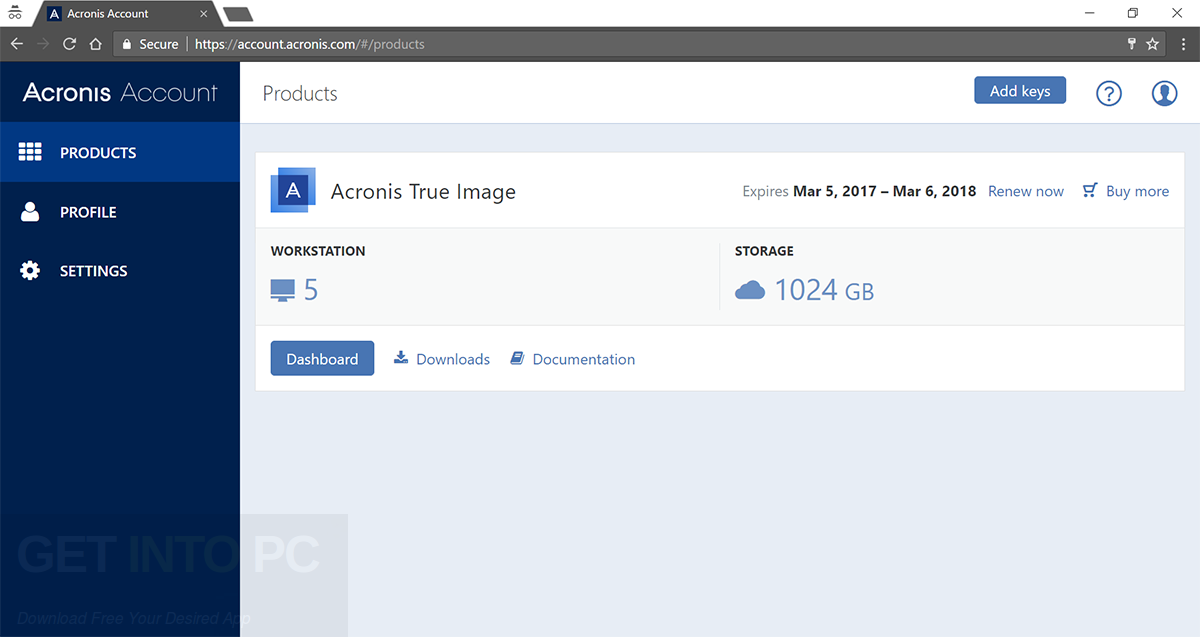Click the 1024 GB storage value
Viewport: 1200px width, 637px height.
pyautogui.click(x=824, y=290)
